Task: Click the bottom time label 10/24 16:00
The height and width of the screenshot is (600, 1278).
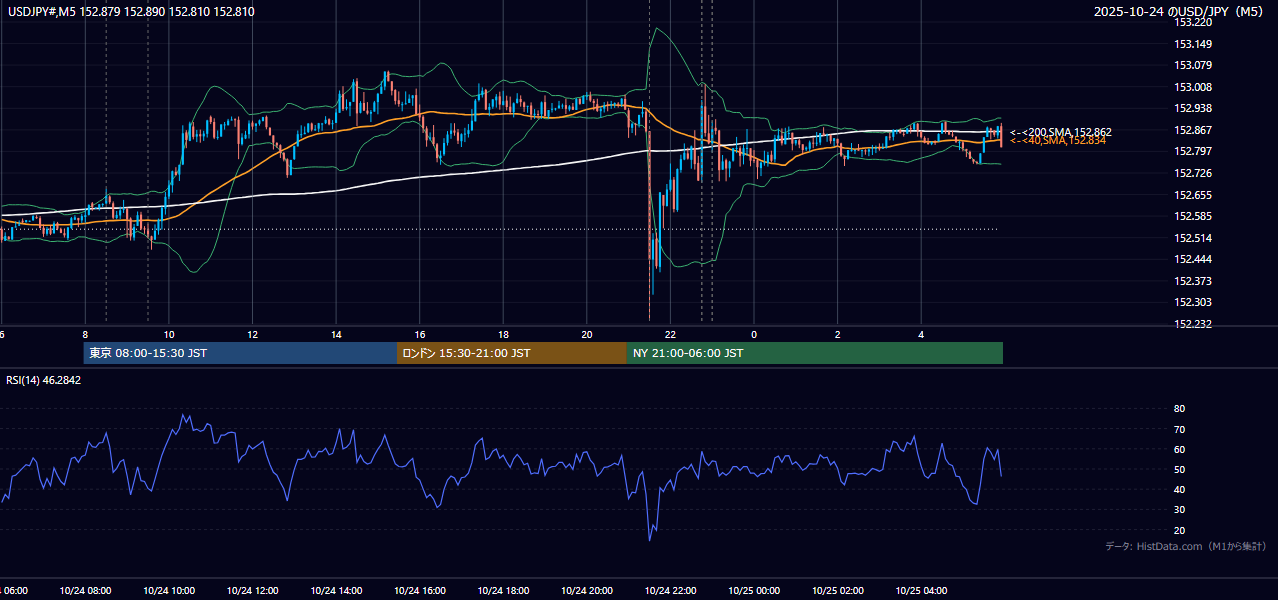Action: (x=420, y=591)
